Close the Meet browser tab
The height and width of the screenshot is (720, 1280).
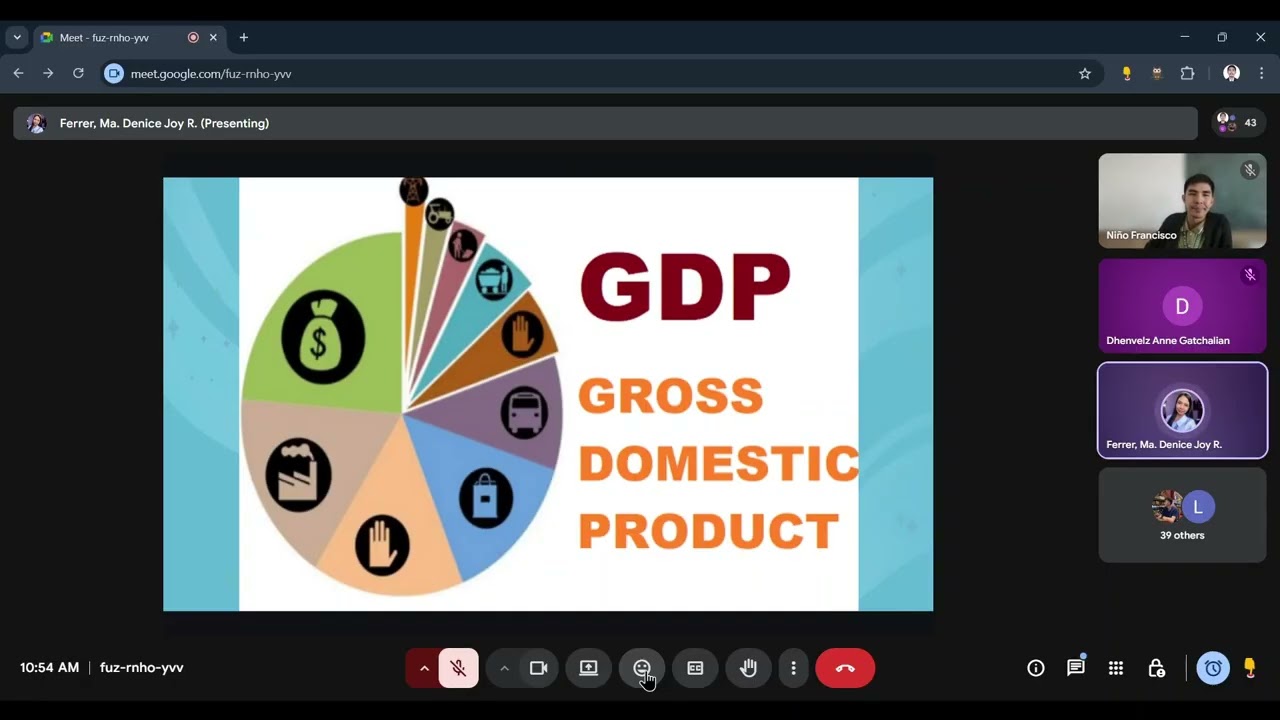tap(213, 37)
